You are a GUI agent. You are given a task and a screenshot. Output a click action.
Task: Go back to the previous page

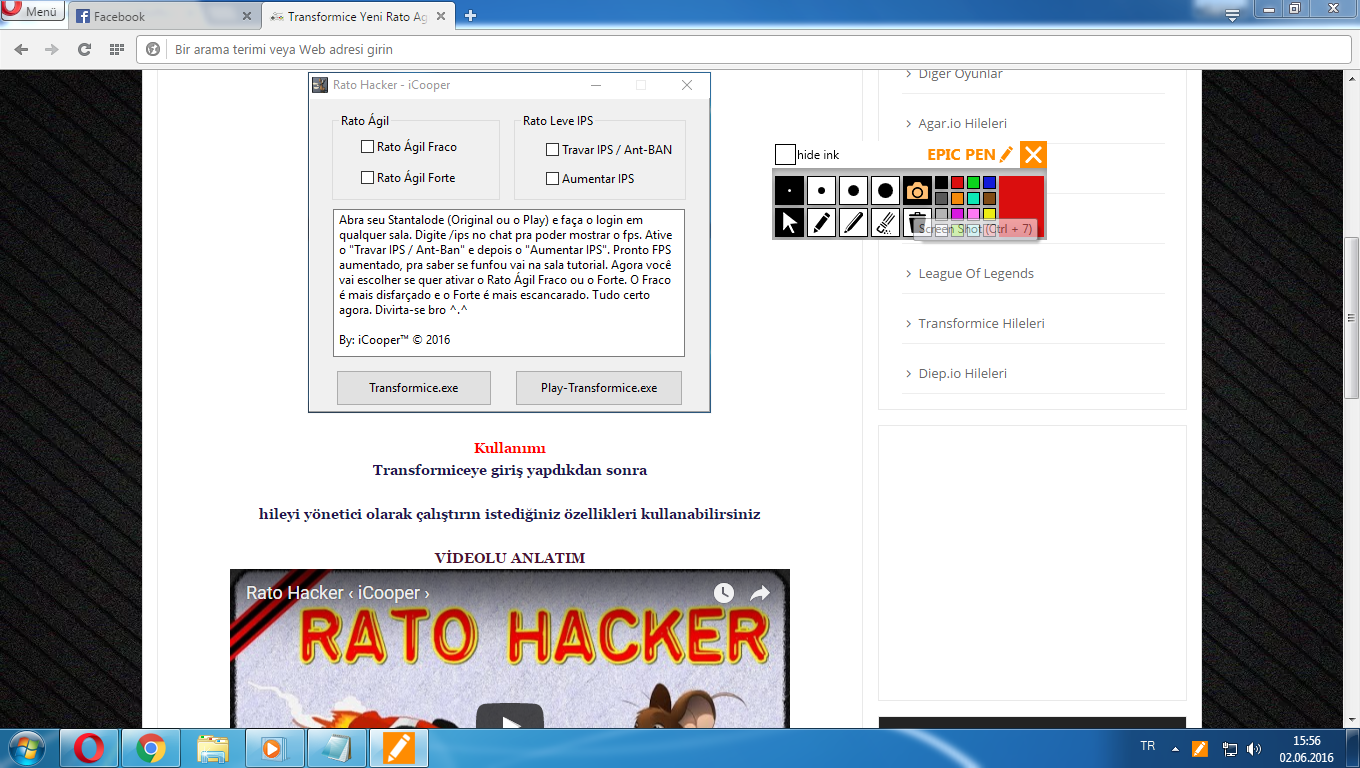pyautogui.click(x=21, y=49)
